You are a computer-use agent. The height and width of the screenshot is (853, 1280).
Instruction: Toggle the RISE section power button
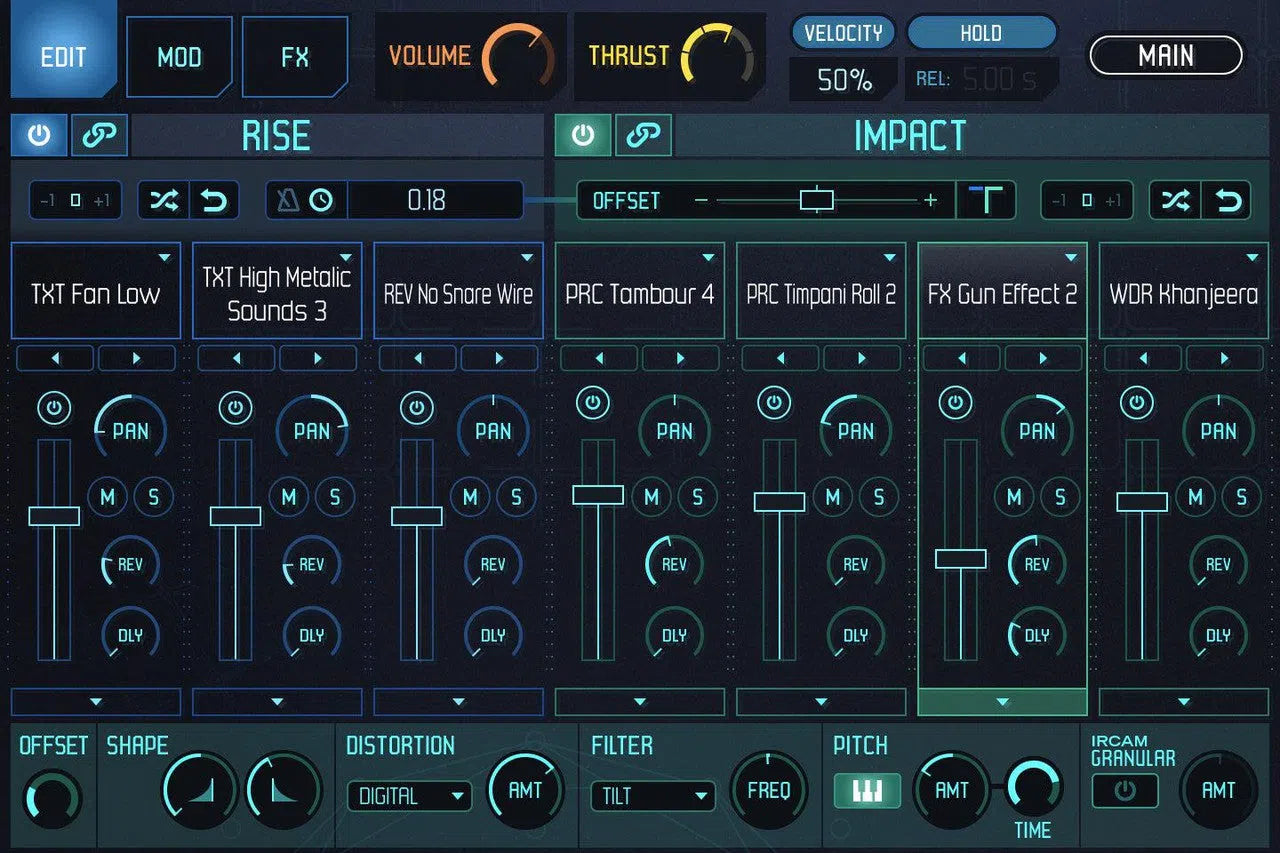click(x=39, y=136)
